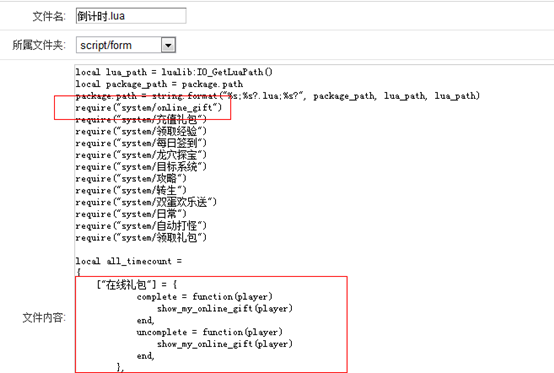Click the complete = function(player) line
This screenshot has height=373, width=554.
point(205,297)
